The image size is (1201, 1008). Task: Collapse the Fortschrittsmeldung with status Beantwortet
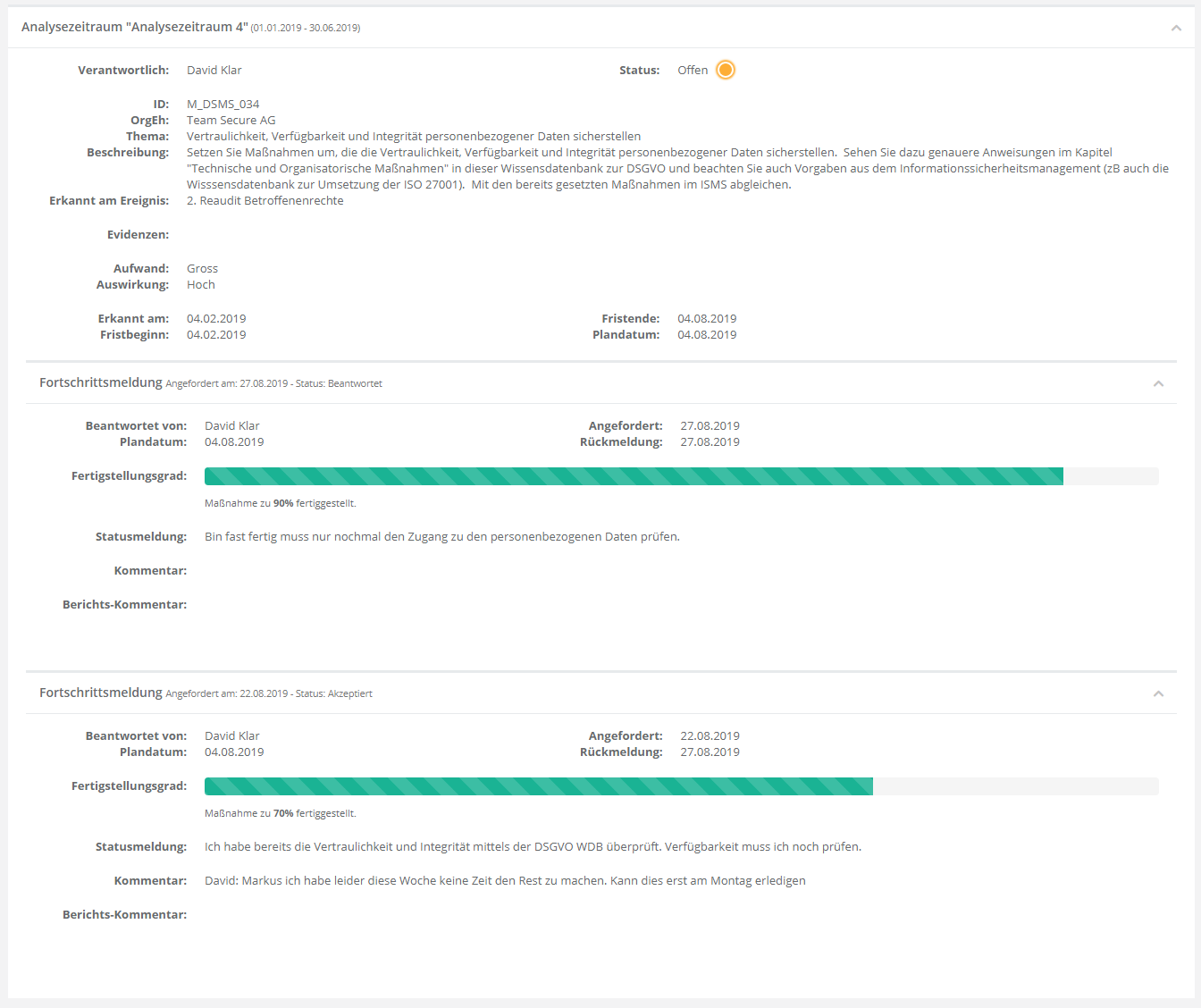(x=1158, y=383)
